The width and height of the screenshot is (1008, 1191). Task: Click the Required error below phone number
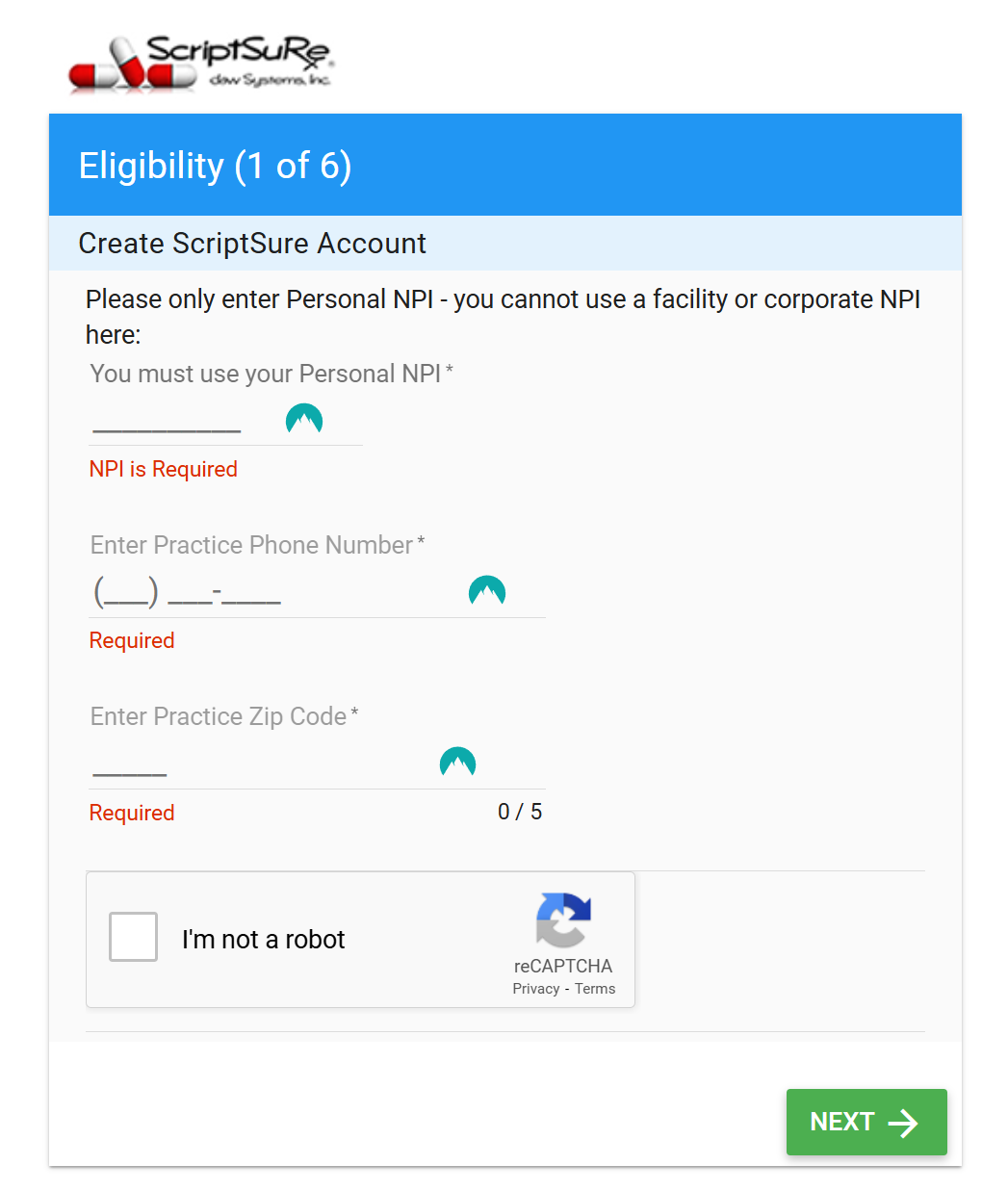pyautogui.click(x=131, y=640)
